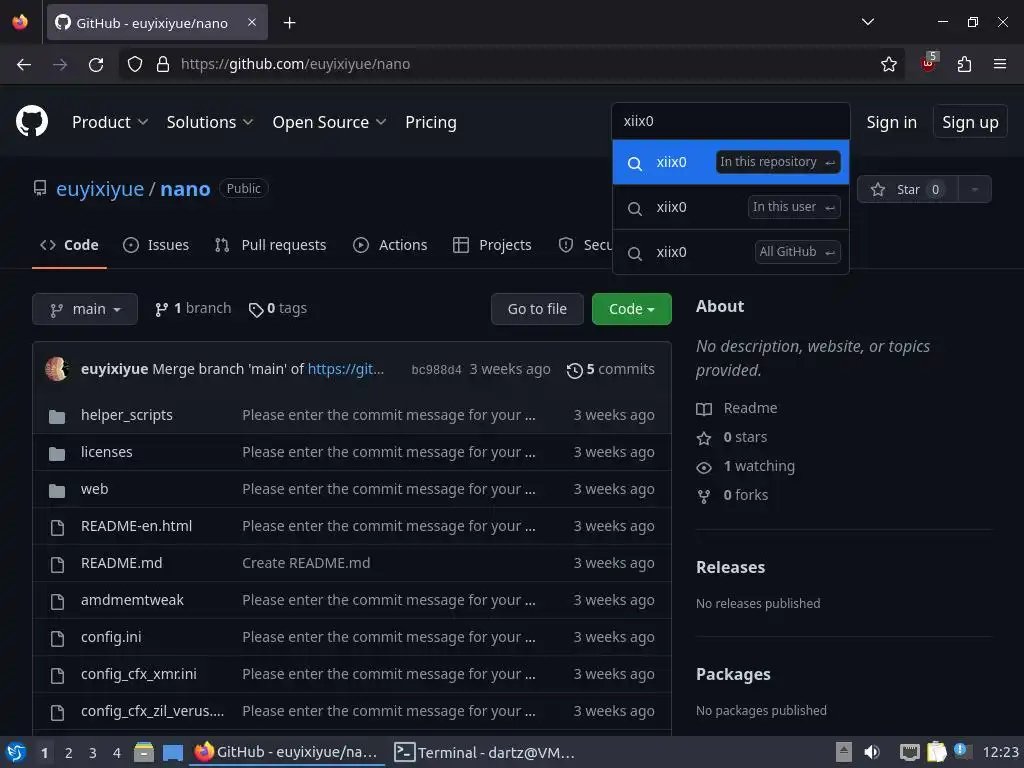Search xiix0 across All GitHub
Screen dimensions: 1024x768
731,252
